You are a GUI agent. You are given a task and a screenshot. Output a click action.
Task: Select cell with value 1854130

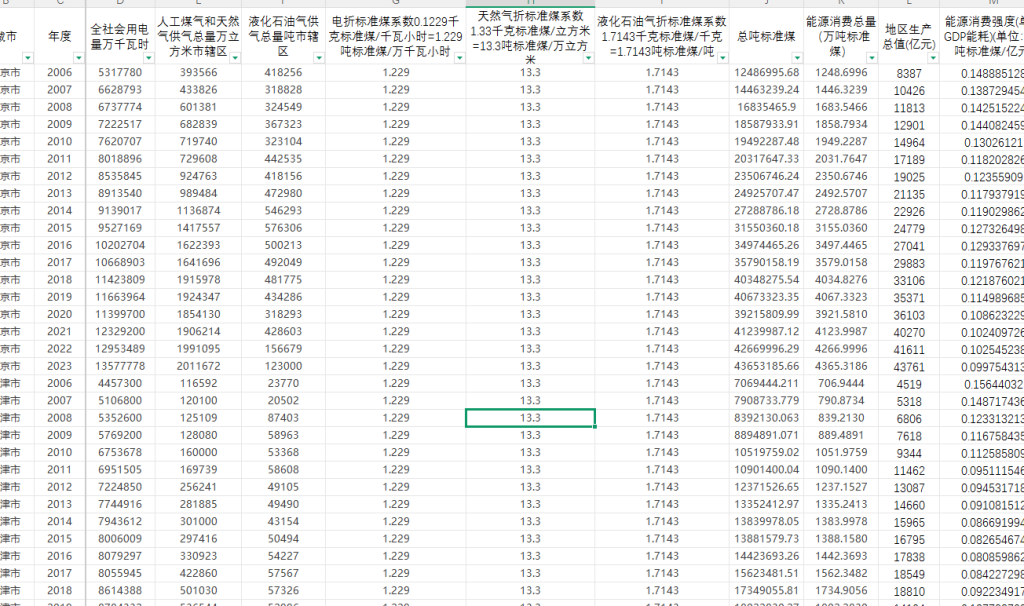click(x=199, y=314)
